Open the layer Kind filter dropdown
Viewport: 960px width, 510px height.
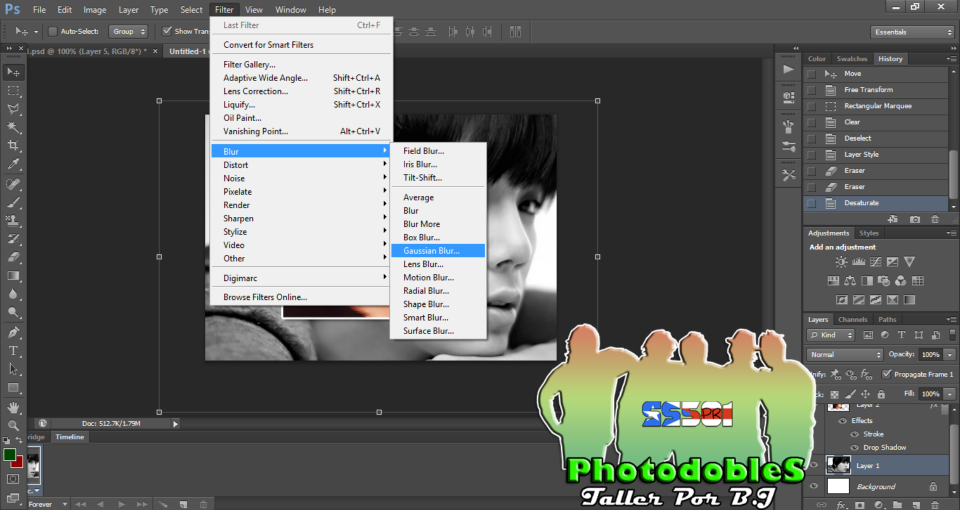pos(831,335)
